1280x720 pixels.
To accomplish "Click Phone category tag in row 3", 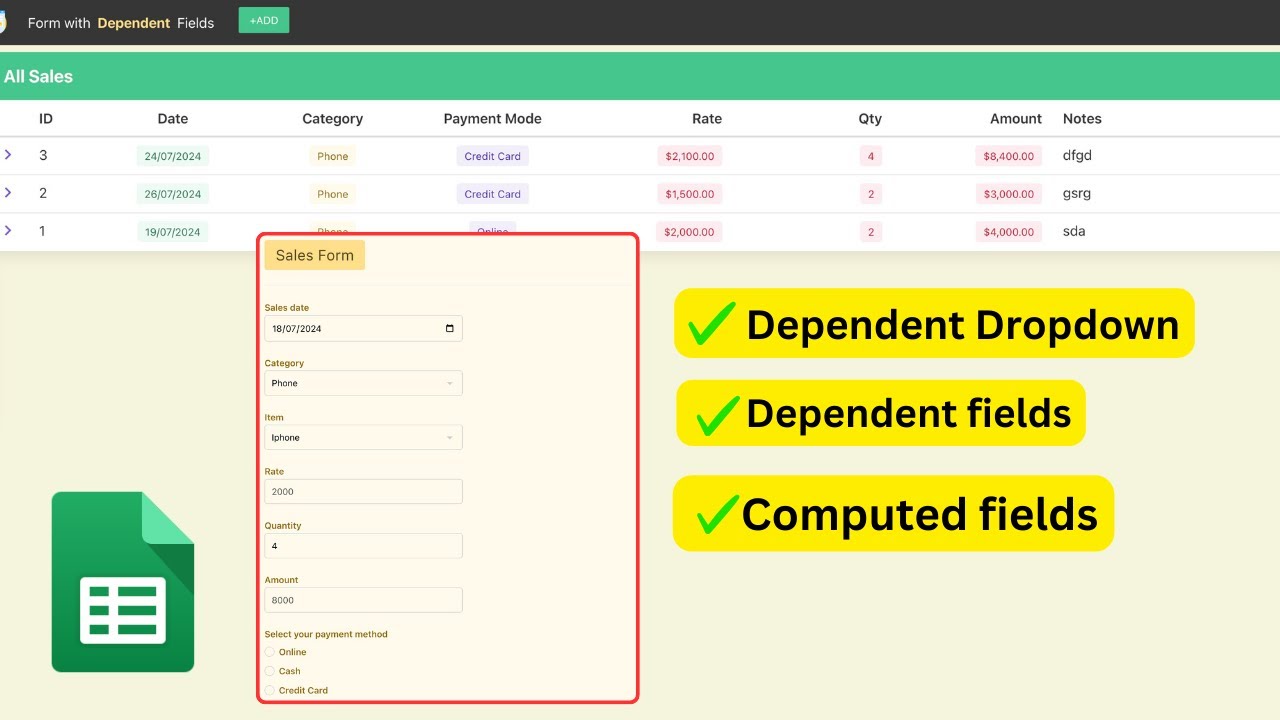I will tap(333, 156).
